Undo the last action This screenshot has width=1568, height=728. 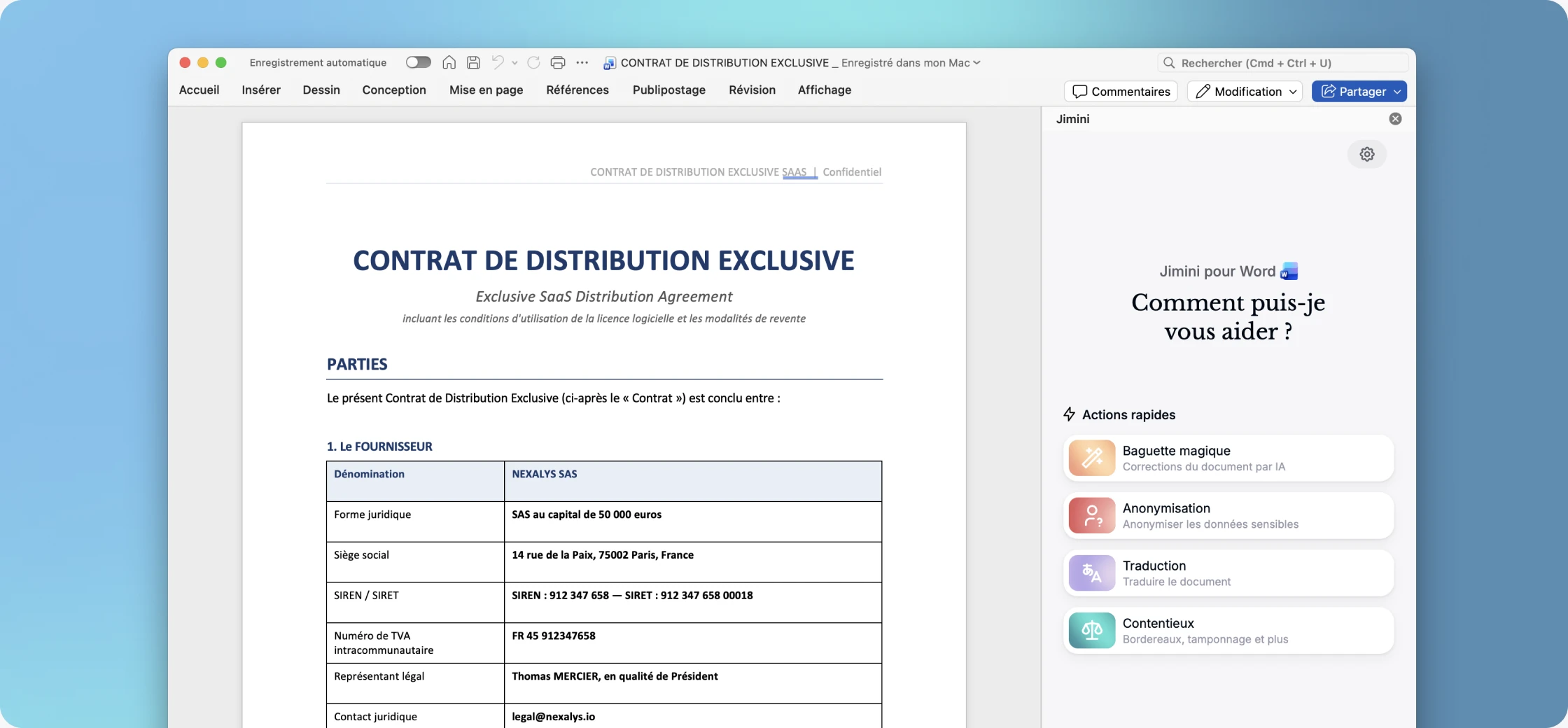click(x=498, y=62)
